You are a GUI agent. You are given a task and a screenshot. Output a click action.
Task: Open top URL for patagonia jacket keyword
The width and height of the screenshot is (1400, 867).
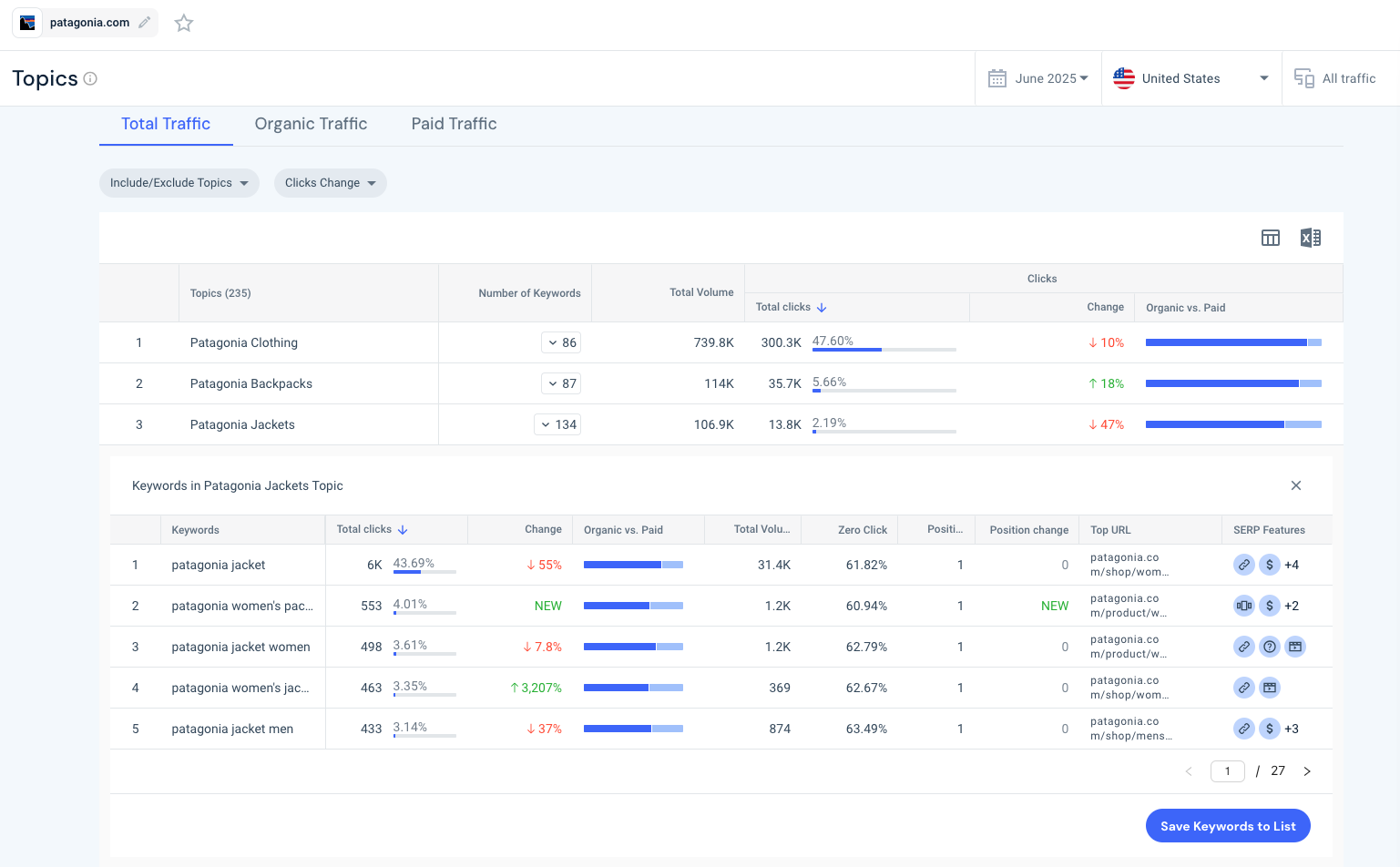point(1129,565)
